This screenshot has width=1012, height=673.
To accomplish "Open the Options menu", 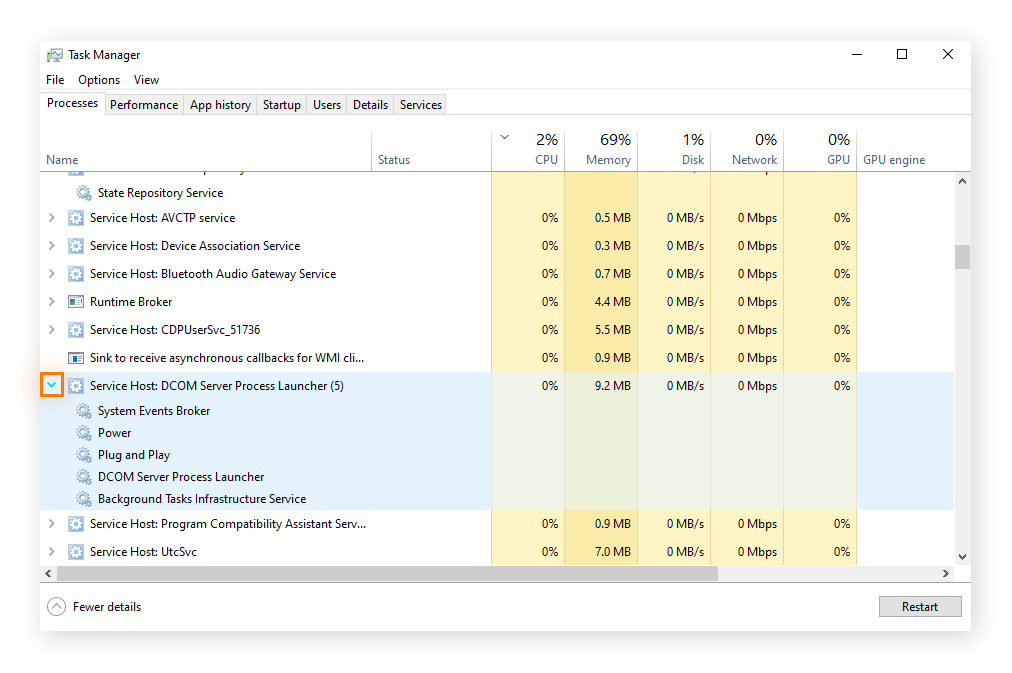I will click(99, 80).
